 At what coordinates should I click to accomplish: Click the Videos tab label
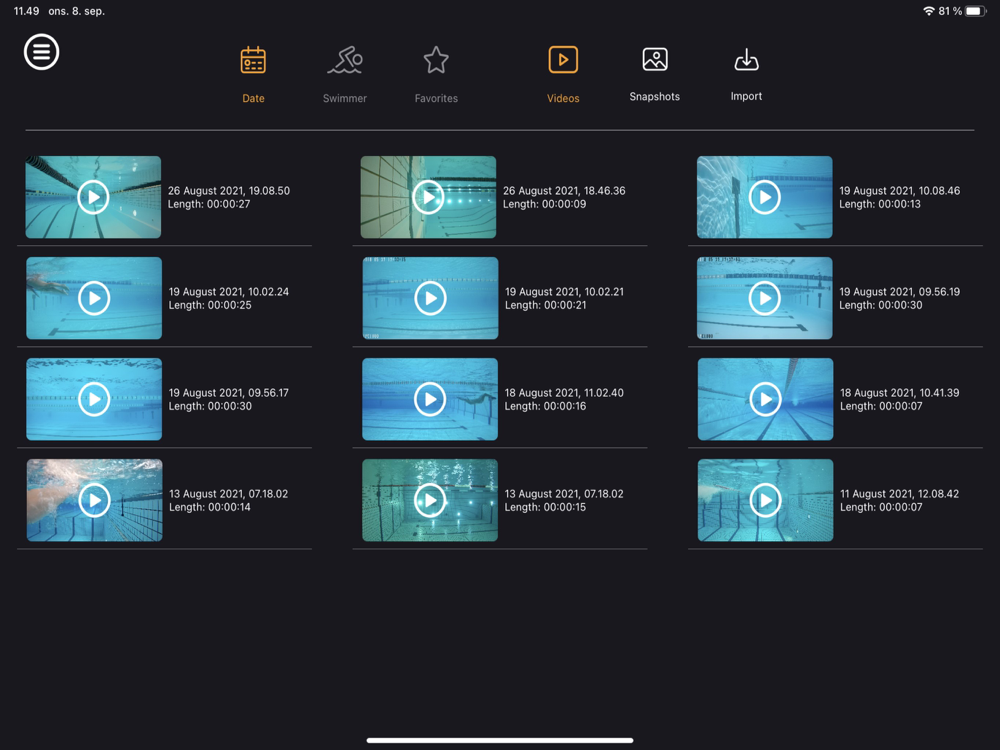[x=563, y=98]
